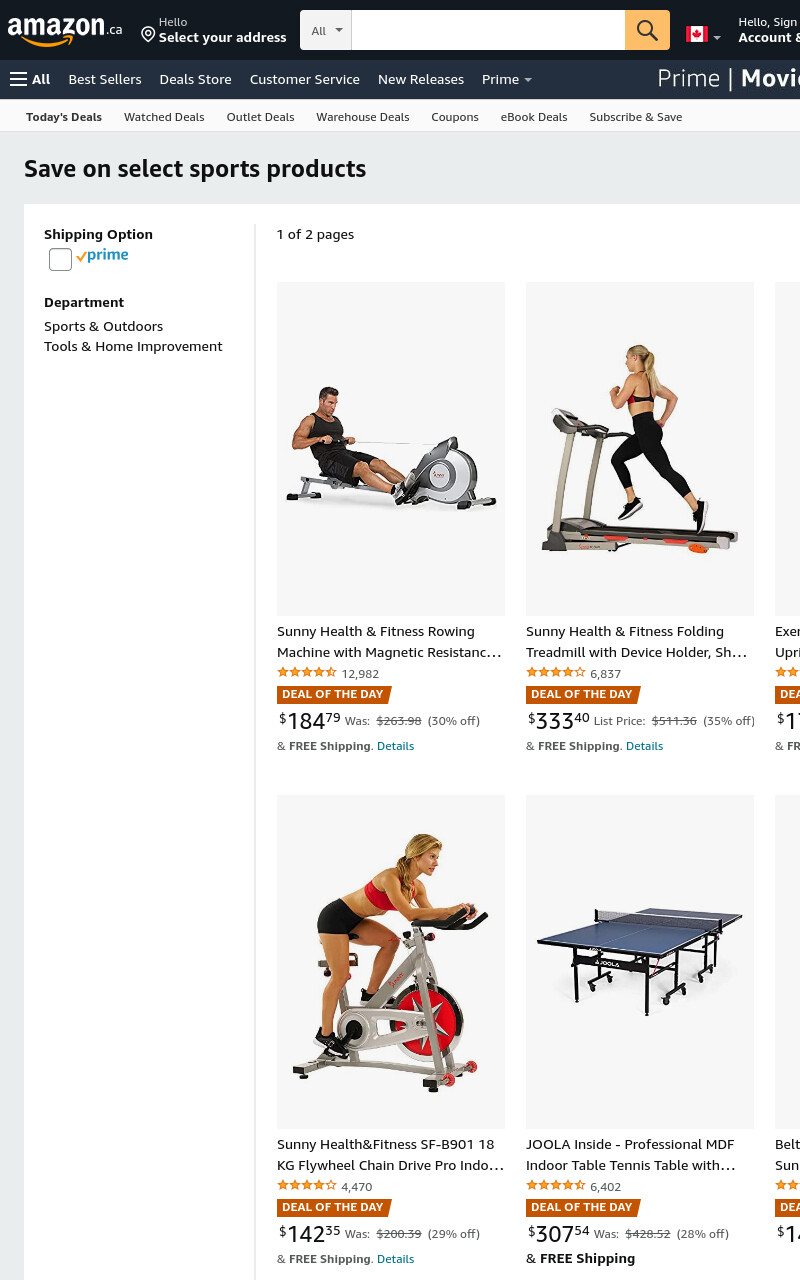
Task: Open rowing machine star rating
Action: (307, 672)
